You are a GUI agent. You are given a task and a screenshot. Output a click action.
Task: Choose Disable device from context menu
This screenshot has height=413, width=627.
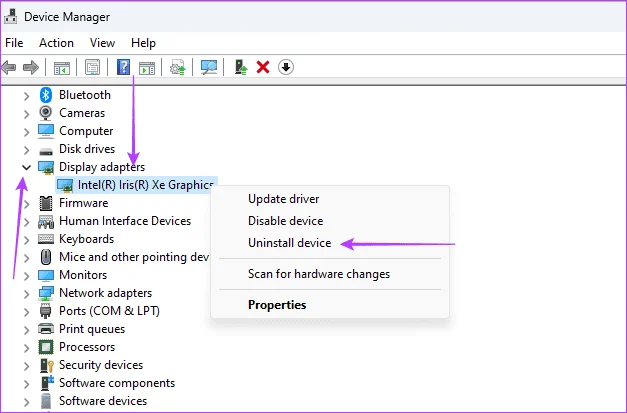tap(286, 221)
